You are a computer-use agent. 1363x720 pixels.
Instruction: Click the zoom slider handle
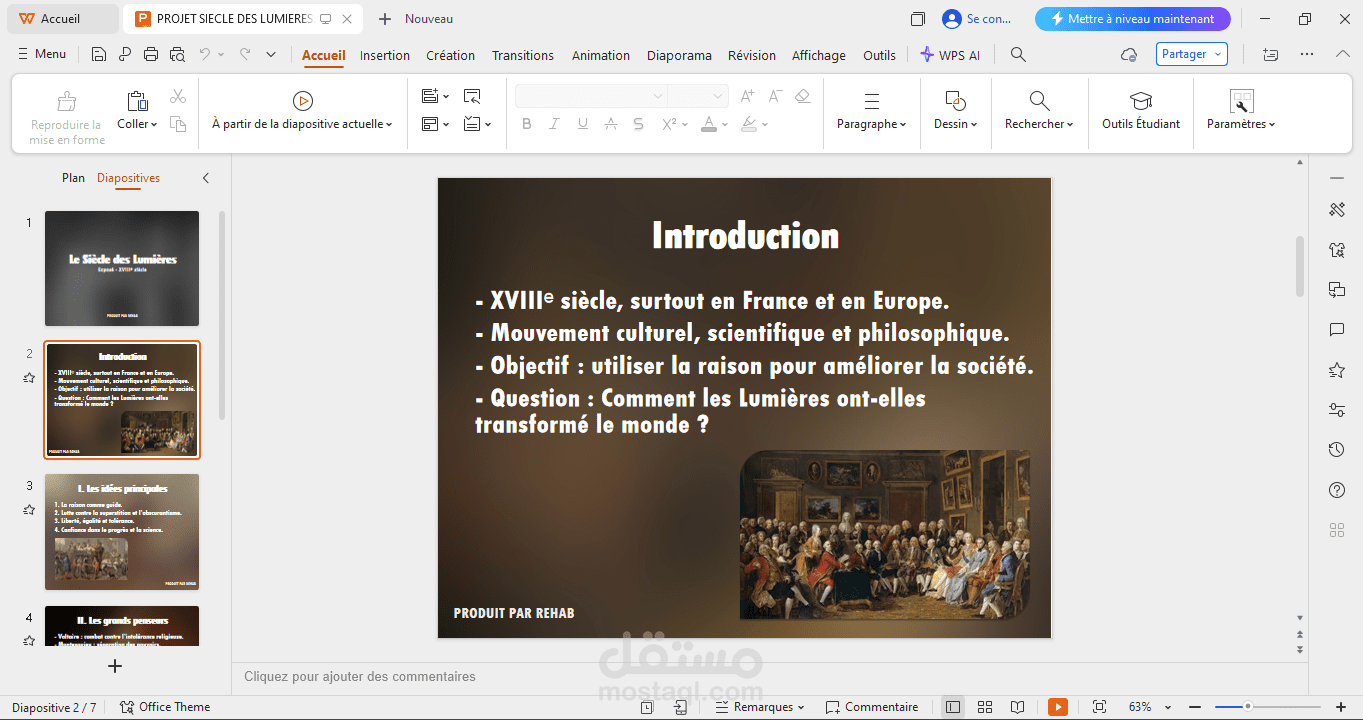(1247, 707)
